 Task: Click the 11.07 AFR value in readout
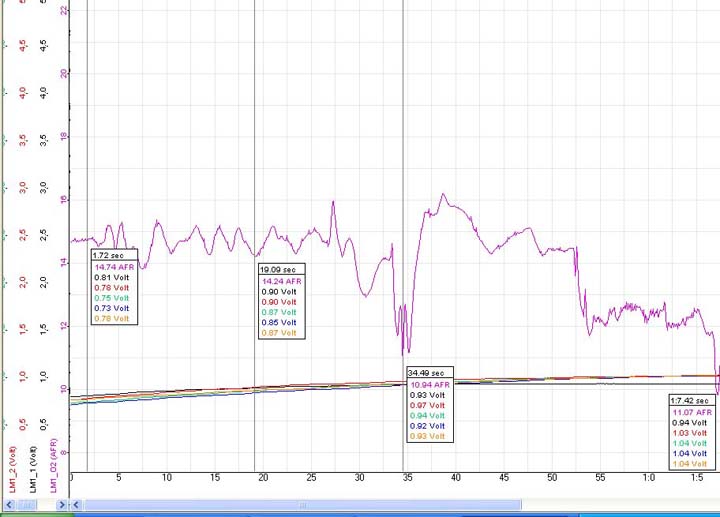point(692,411)
